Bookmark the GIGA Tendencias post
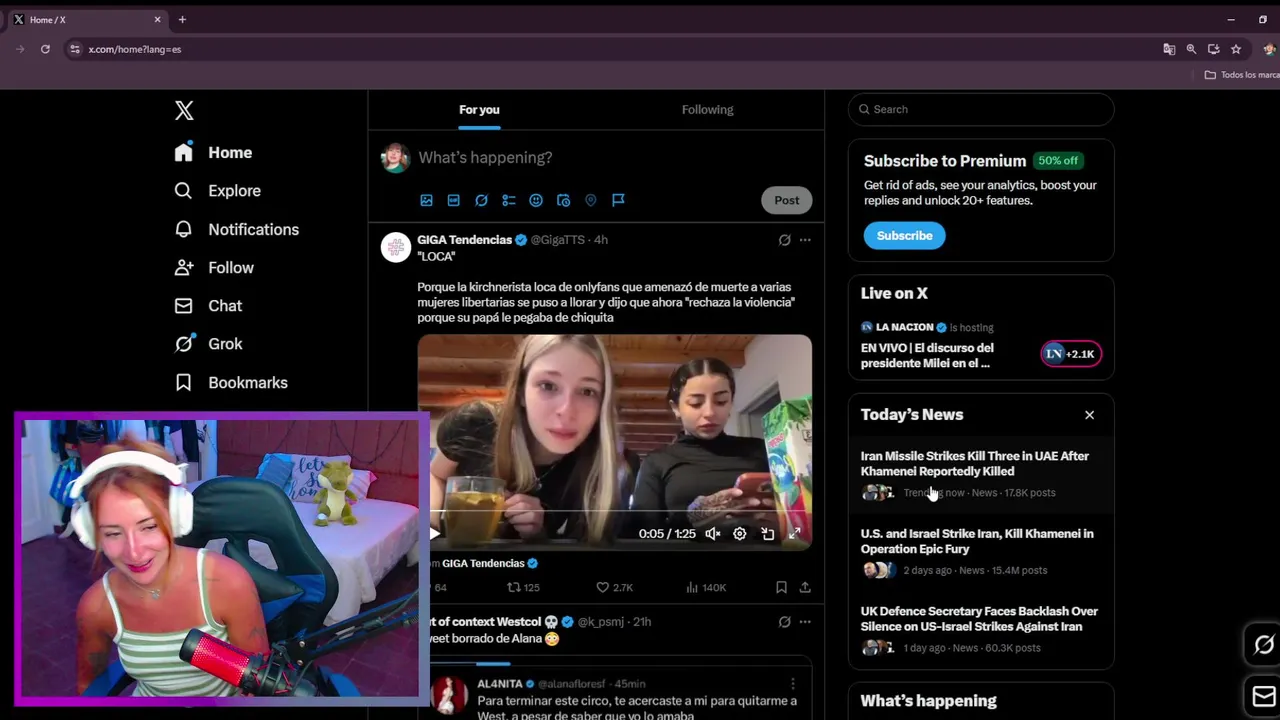 781,588
